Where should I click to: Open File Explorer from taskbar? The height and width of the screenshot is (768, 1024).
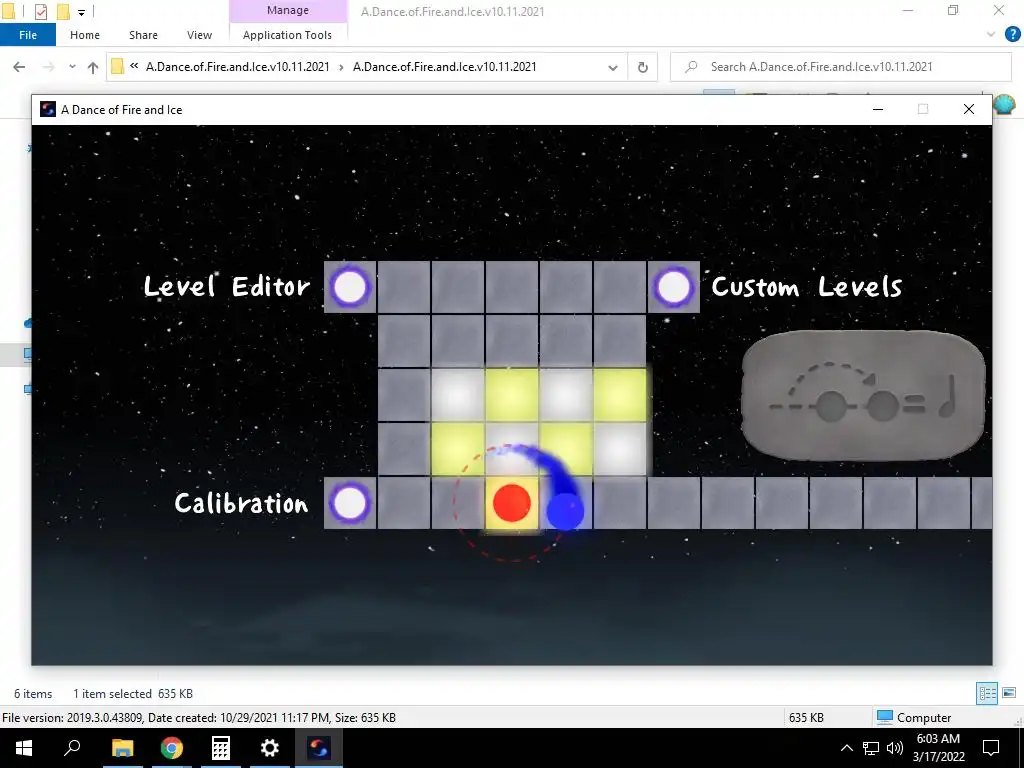[122, 748]
